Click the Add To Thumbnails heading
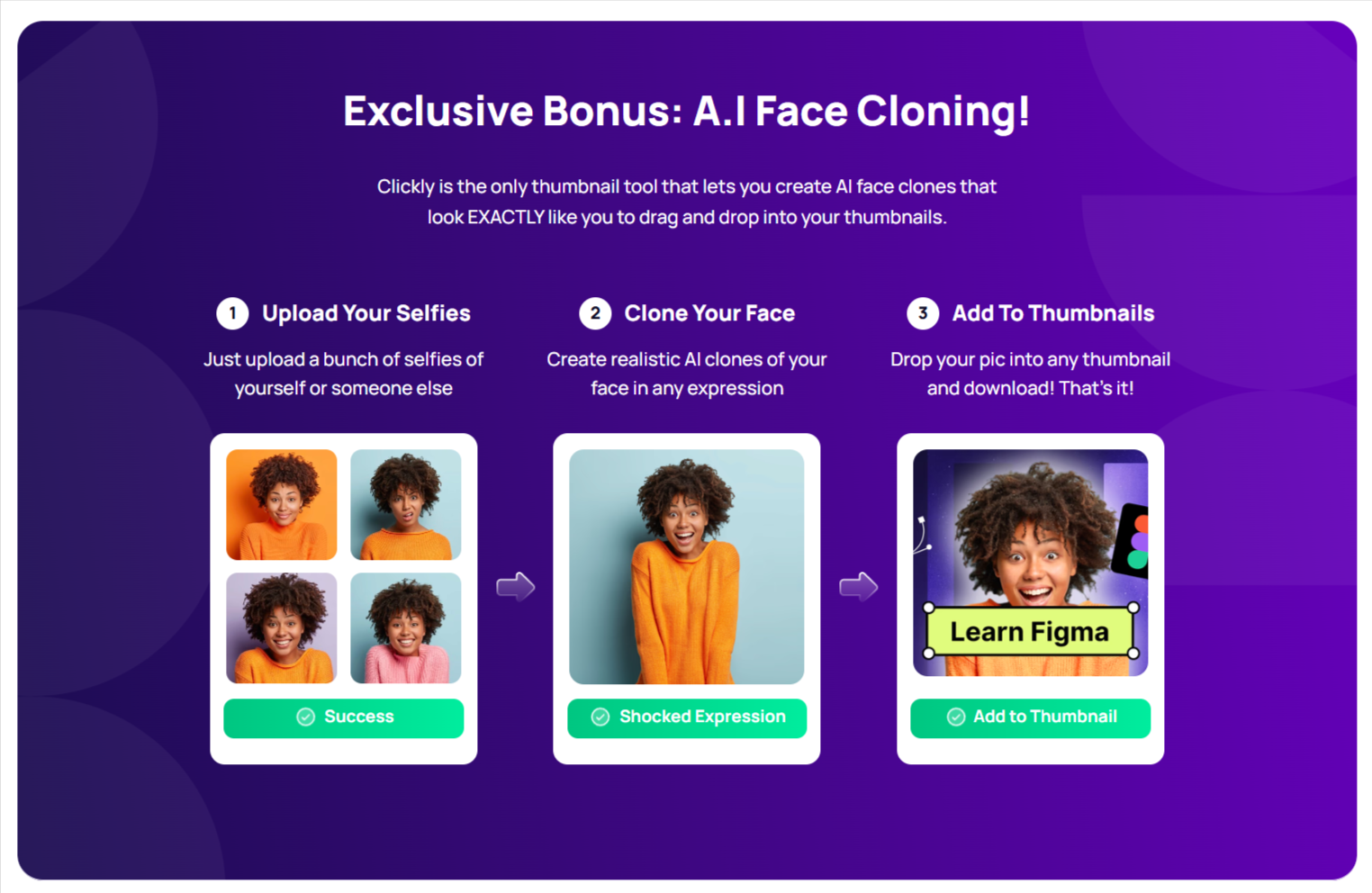Viewport: 1372px width, 893px height. click(1053, 313)
